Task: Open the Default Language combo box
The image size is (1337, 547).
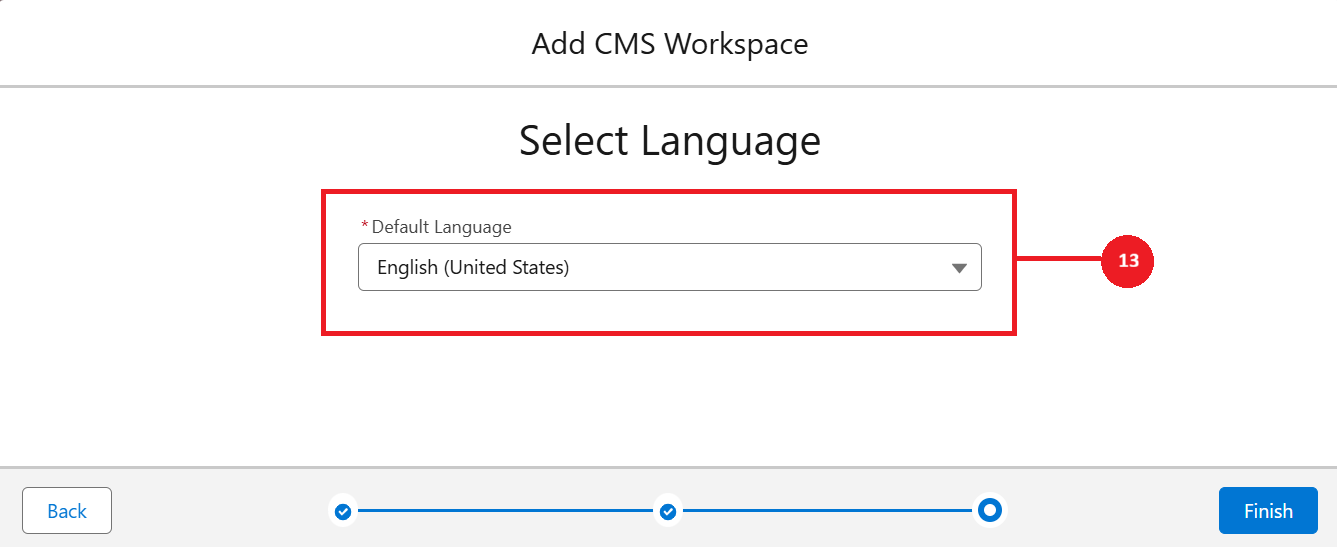Action: pyautogui.click(x=669, y=267)
